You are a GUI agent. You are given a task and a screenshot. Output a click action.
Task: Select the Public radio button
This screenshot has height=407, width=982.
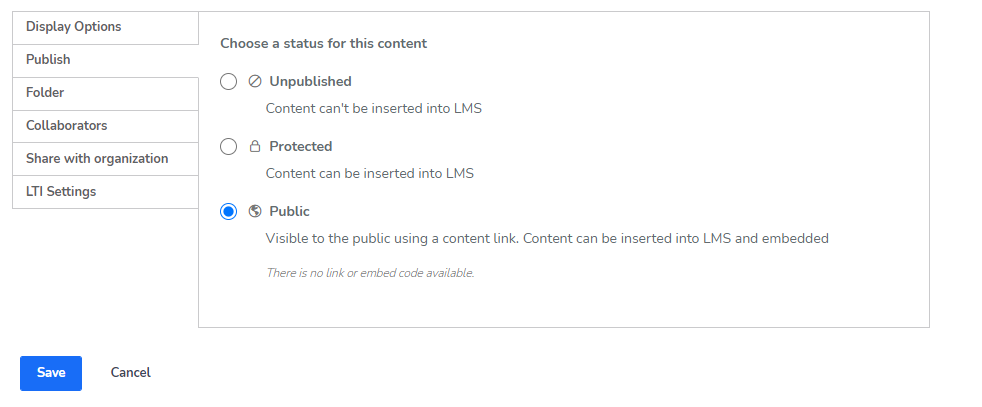229,212
